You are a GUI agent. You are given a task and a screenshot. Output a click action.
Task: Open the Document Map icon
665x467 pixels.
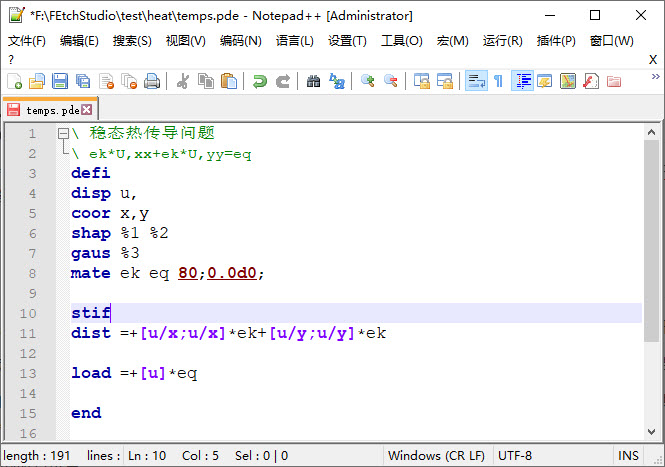(568, 81)
